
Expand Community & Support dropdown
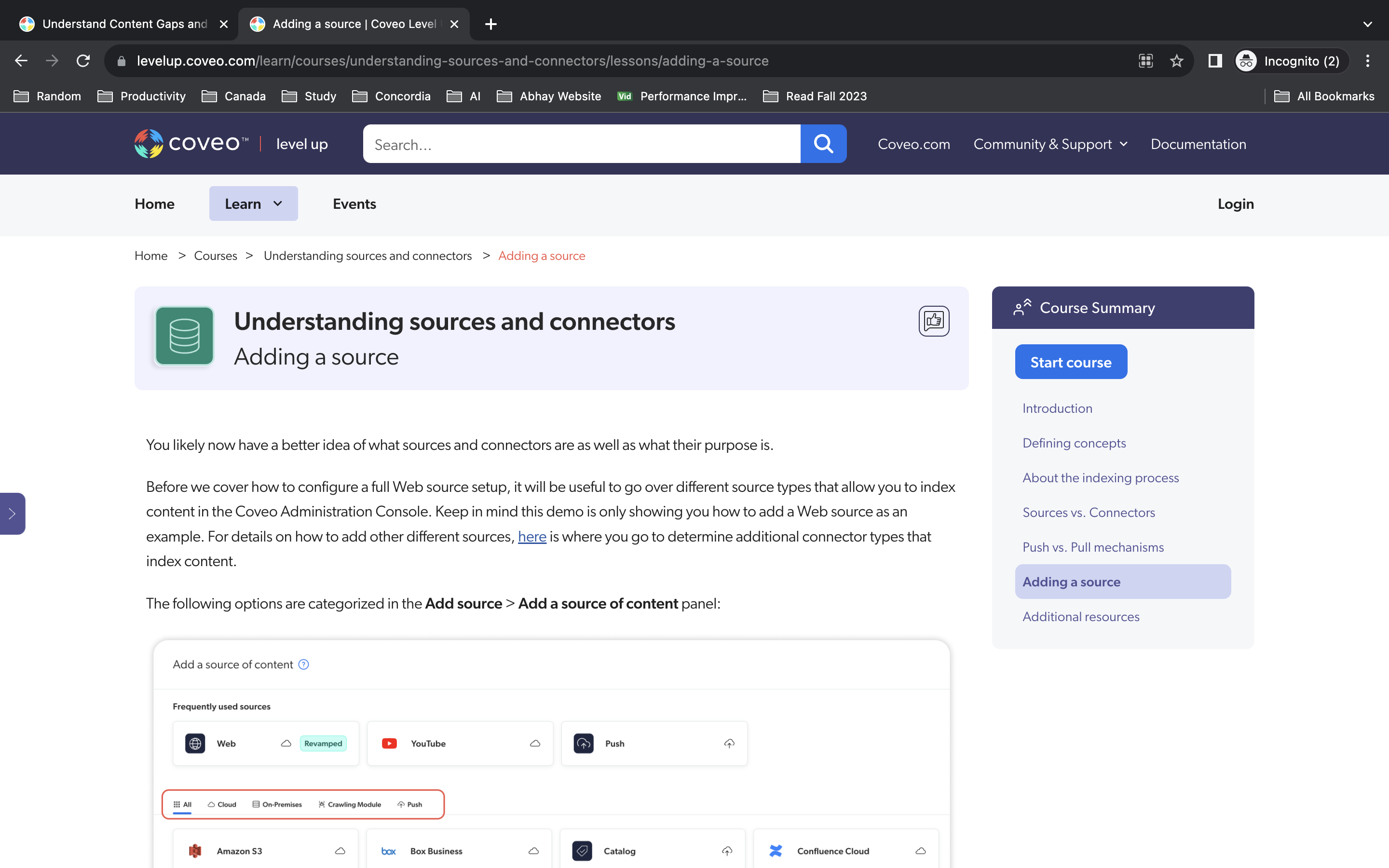pyautogui.click(x=1050, y=144)
